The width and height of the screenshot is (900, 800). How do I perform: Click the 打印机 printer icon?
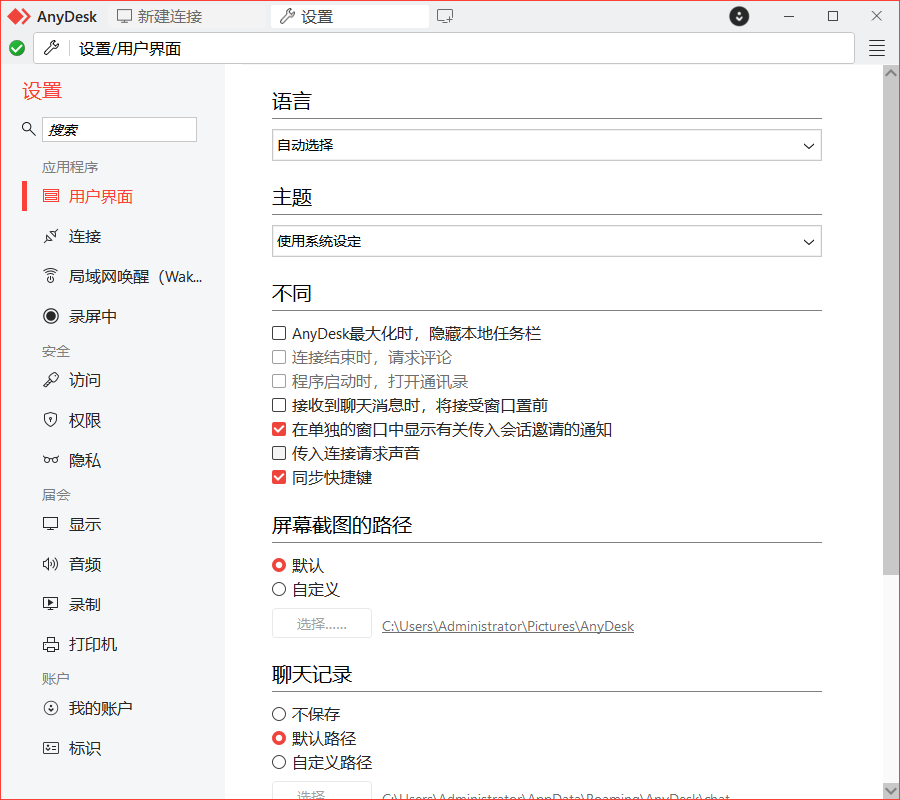[51, 644]
